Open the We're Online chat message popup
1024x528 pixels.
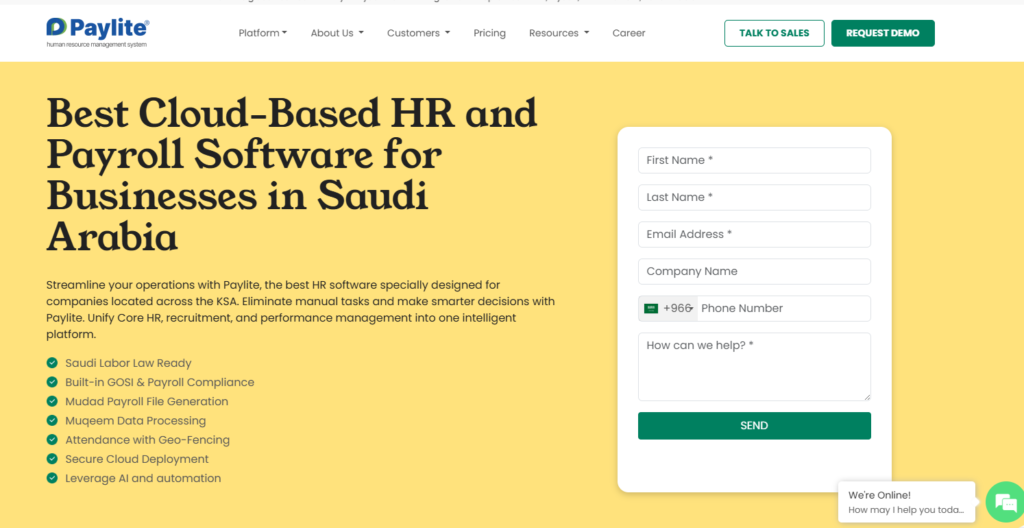[x=906, y=503]
